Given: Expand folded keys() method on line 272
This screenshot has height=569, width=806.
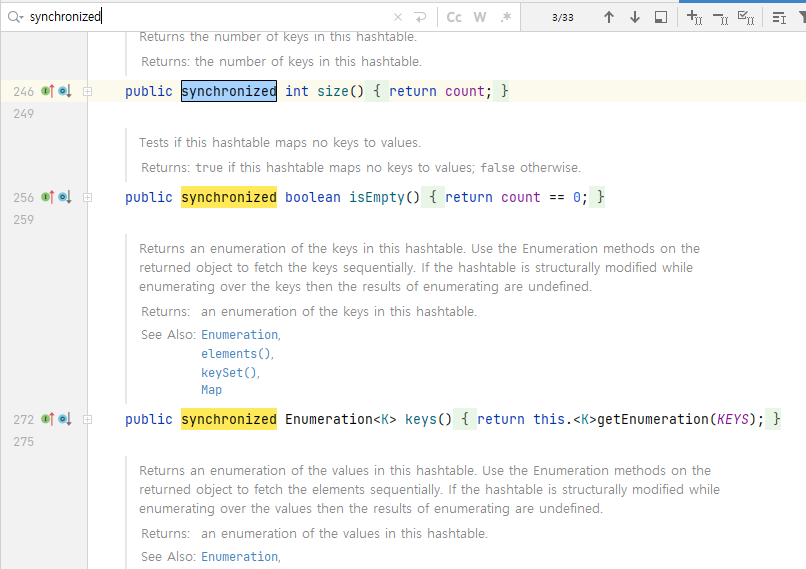Looking at the screenshot, I should coord(88,419).
